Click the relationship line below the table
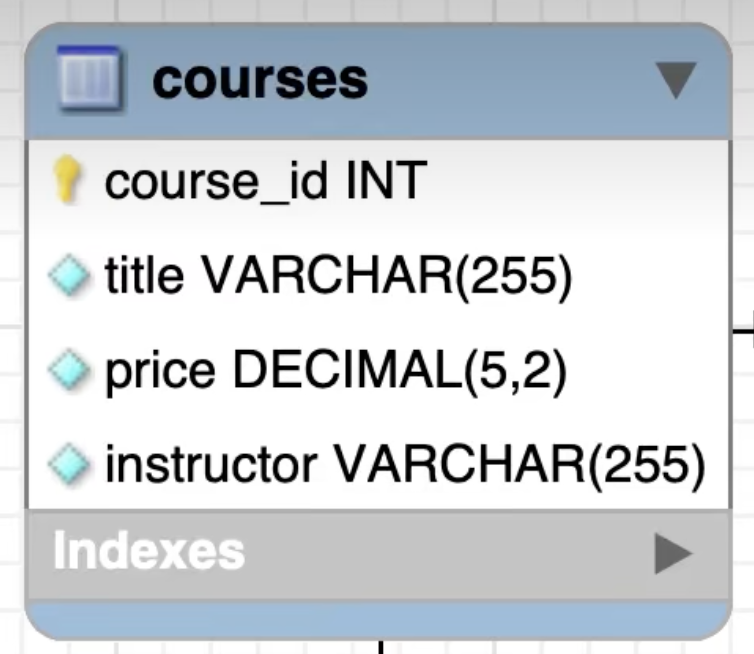The width and height of the screenshot is (754, 654). 380,645
